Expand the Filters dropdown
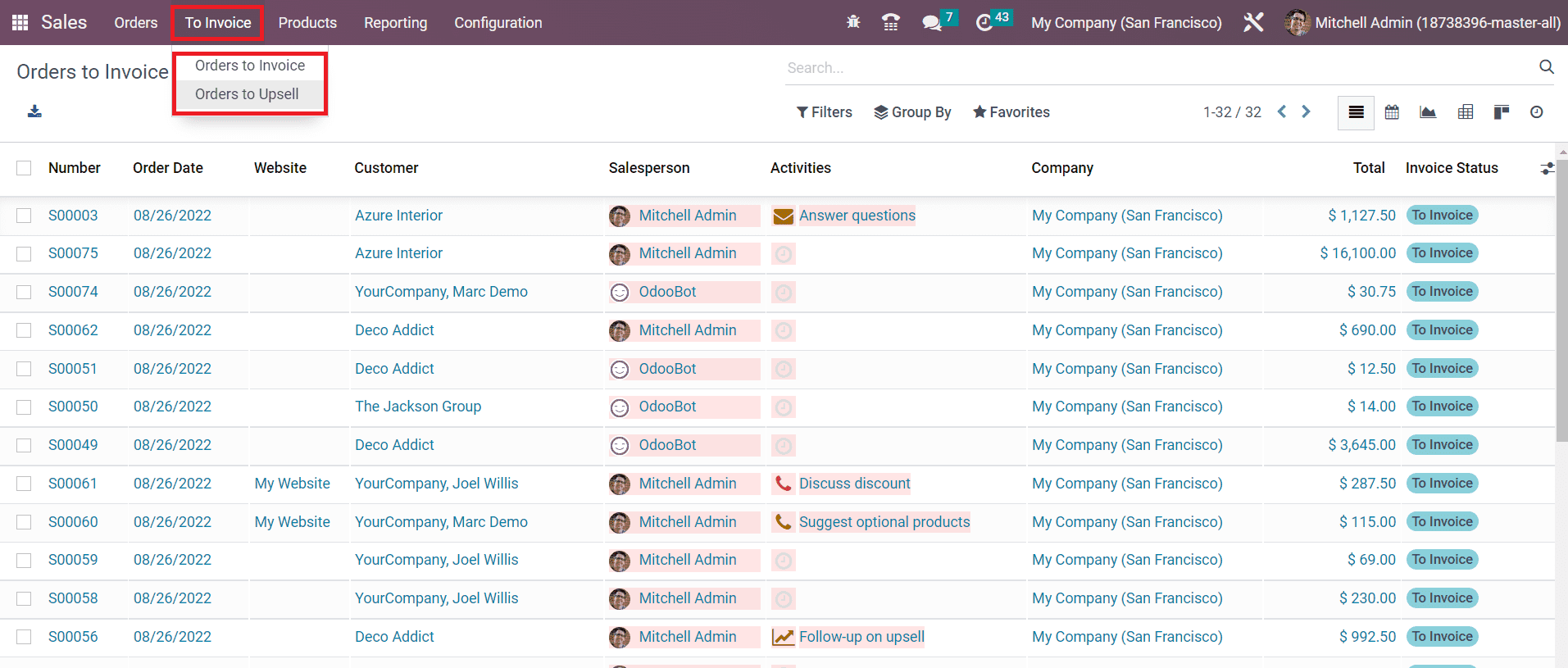Screen dimensions: 1568x668 [x=825, y=112]
